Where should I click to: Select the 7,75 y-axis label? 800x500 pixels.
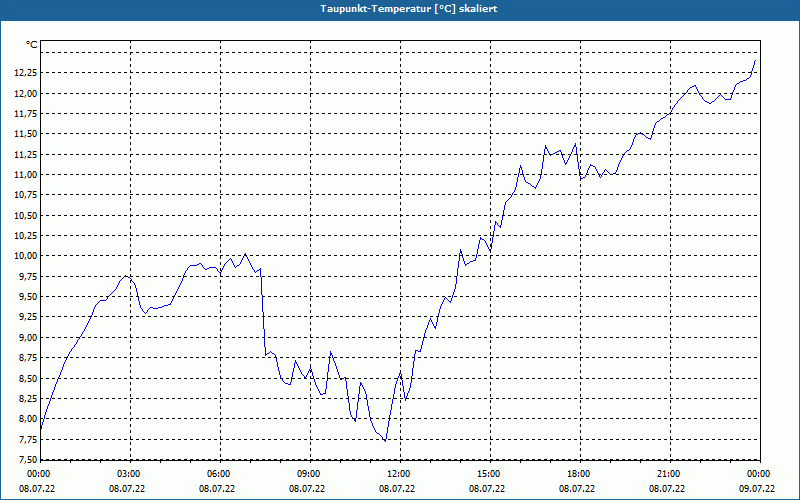pos(27,439)
